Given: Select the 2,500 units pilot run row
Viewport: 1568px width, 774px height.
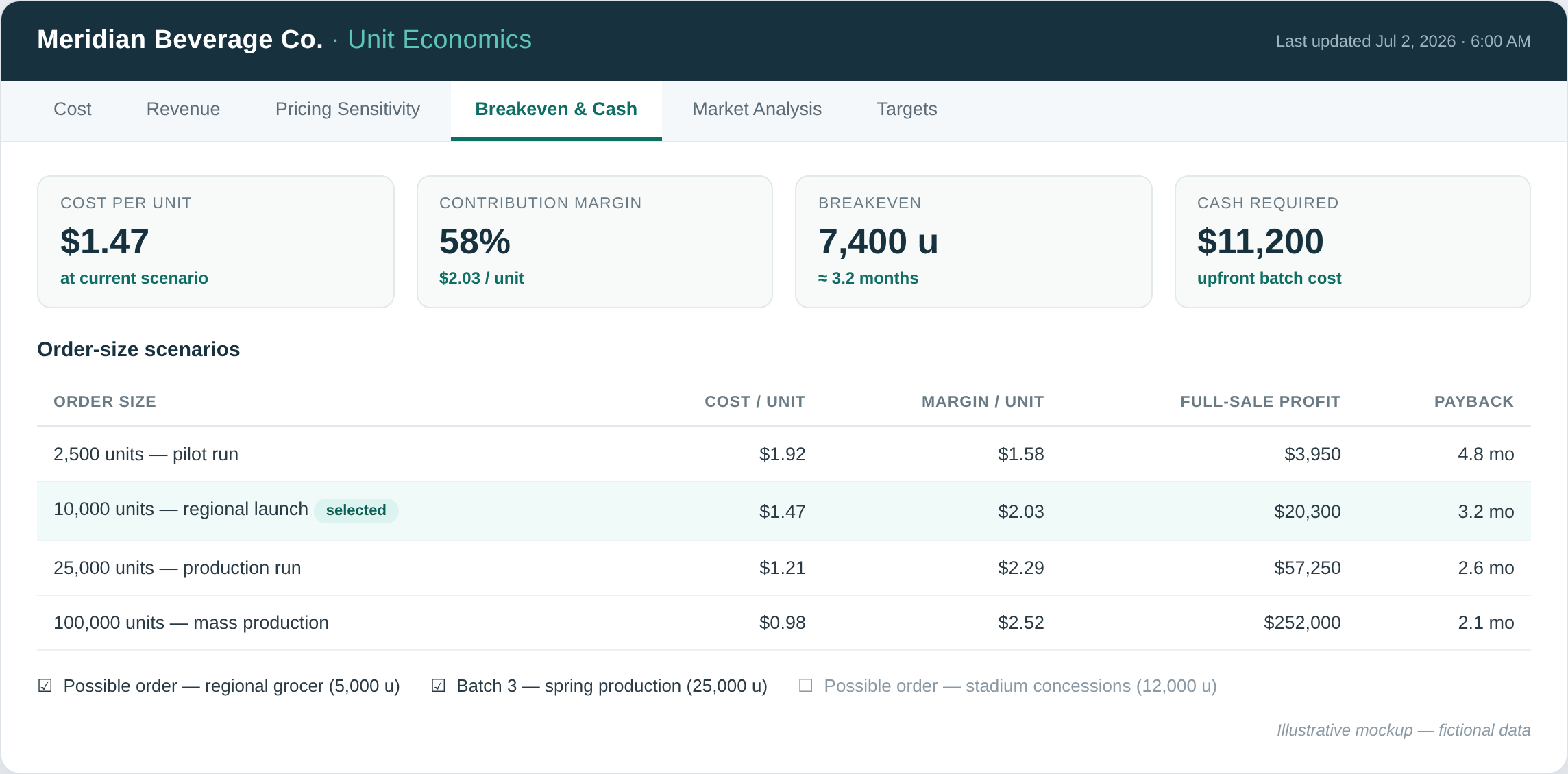Looking at the screenshot, I should point(784,454).
